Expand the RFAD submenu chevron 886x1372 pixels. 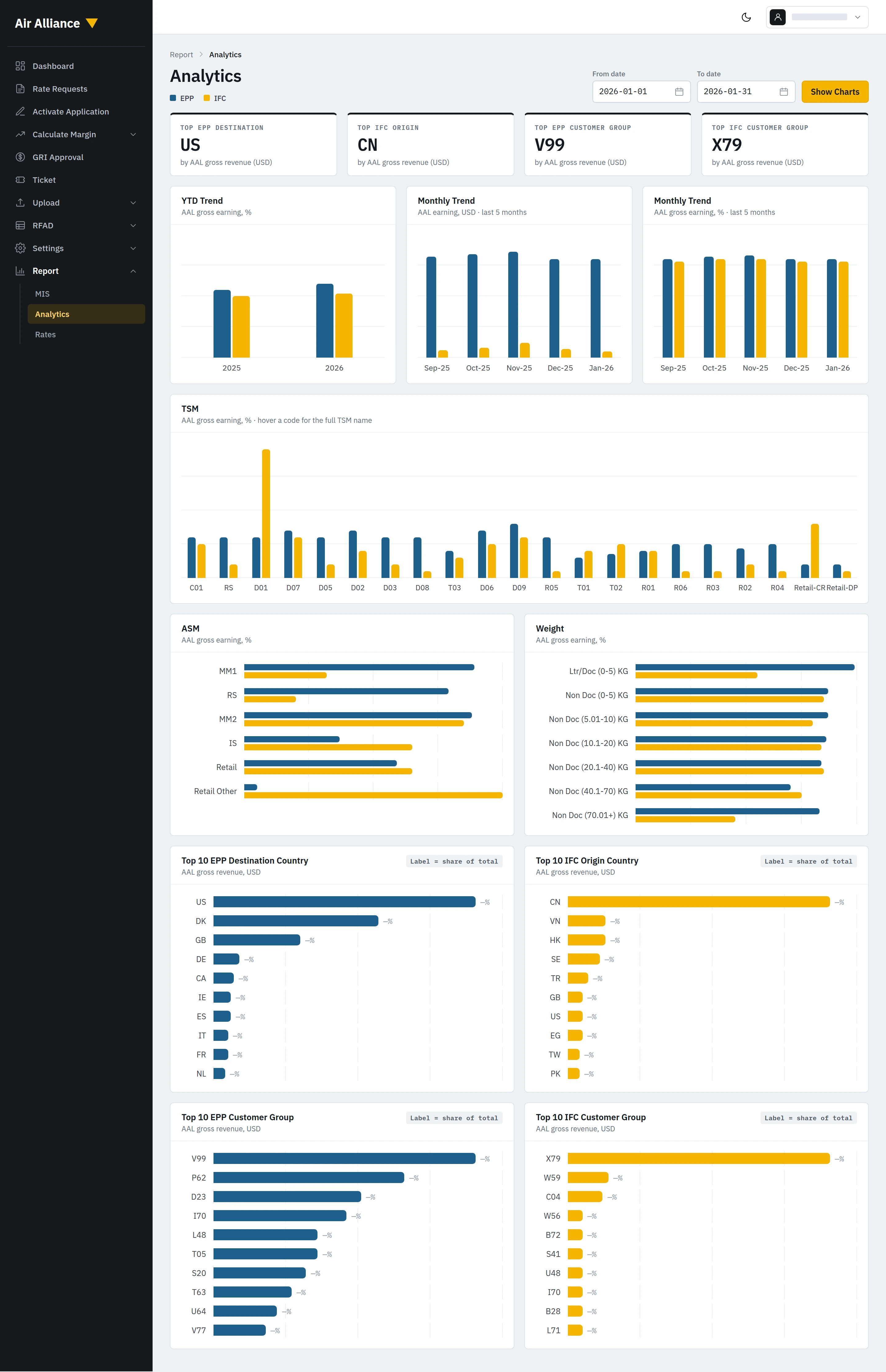133,226
